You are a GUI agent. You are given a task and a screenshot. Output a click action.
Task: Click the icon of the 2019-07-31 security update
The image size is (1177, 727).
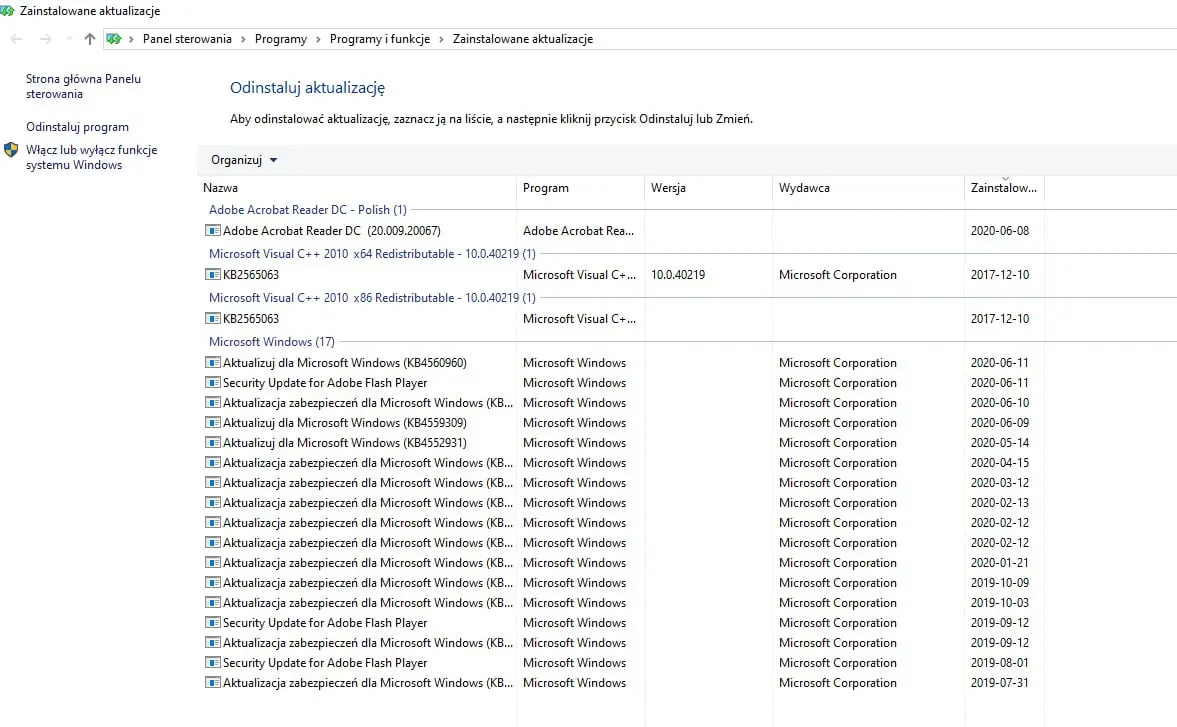click(213, 683)
